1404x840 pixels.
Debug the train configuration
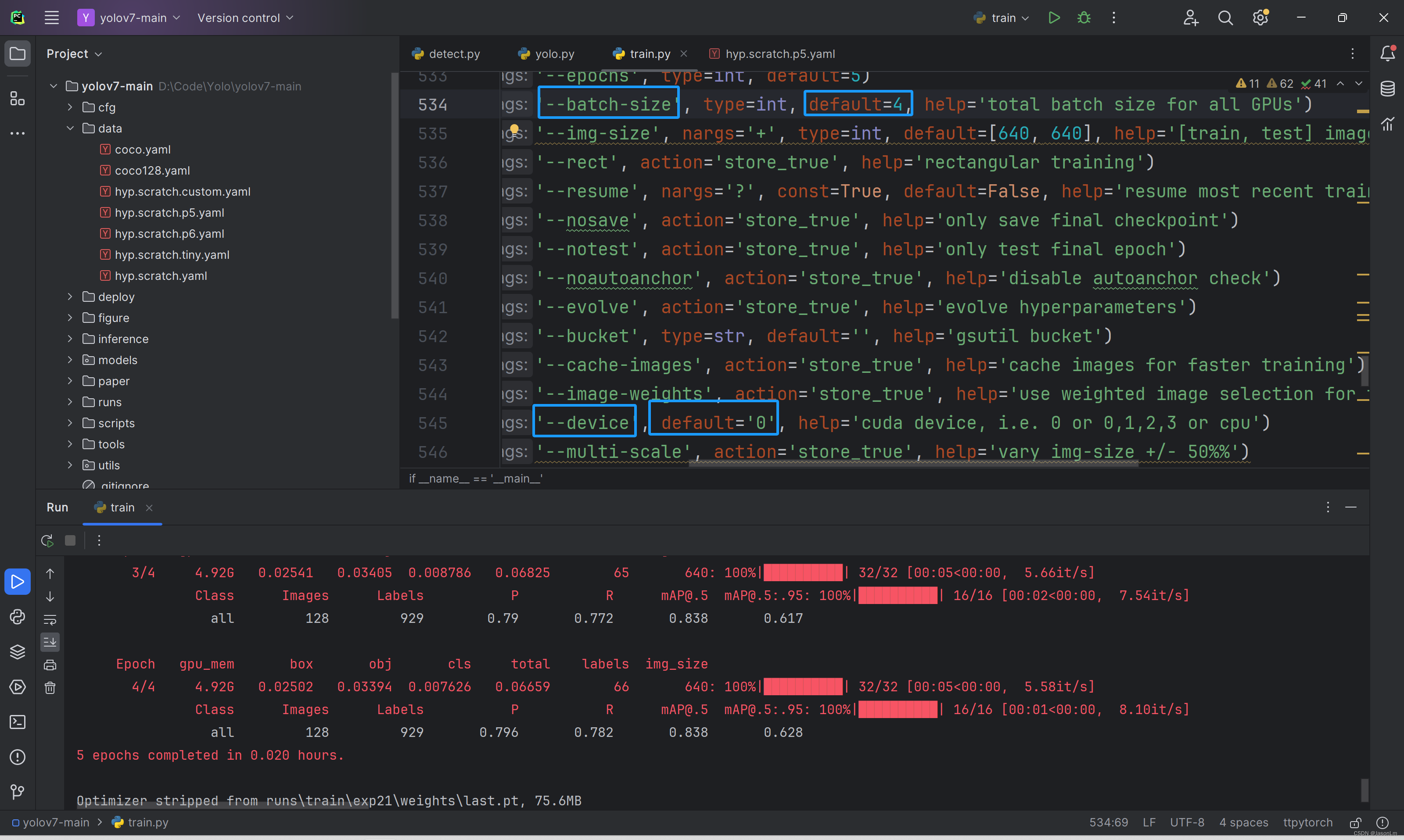point(1084,18)
